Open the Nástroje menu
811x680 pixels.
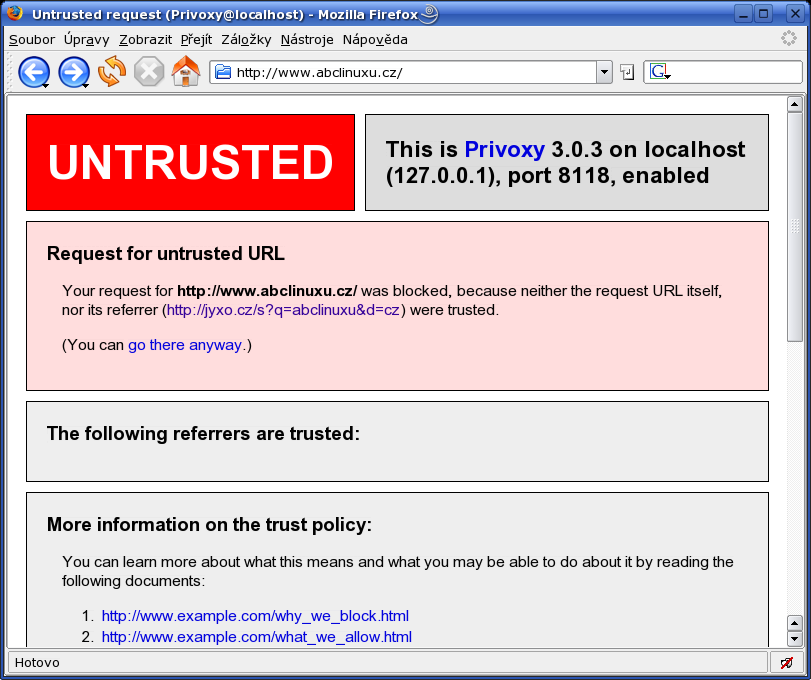tap(307, 40)
